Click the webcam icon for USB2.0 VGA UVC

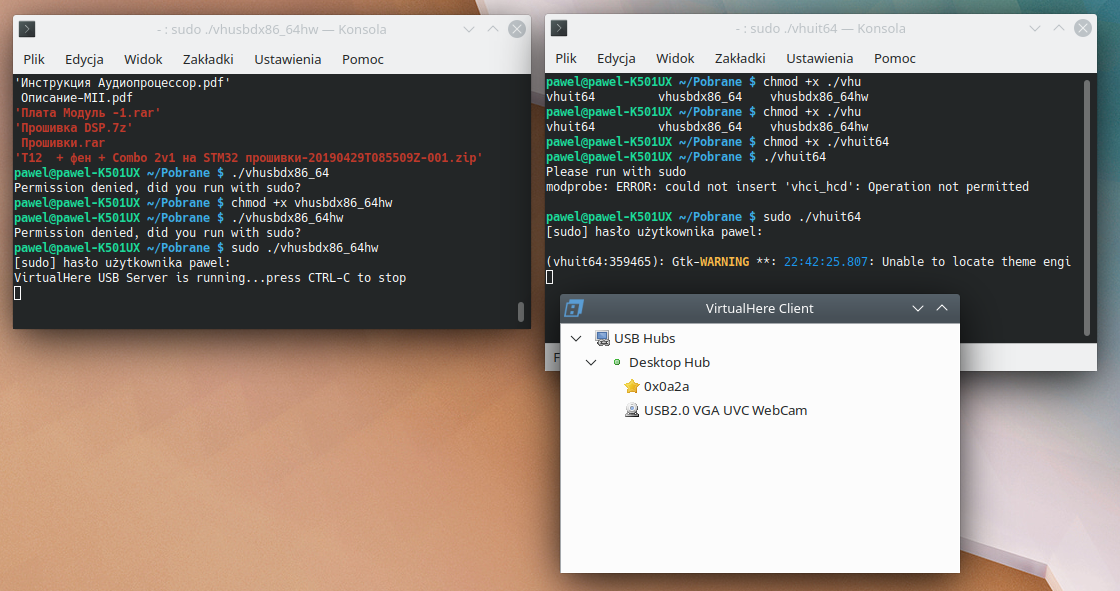(631, 411)
